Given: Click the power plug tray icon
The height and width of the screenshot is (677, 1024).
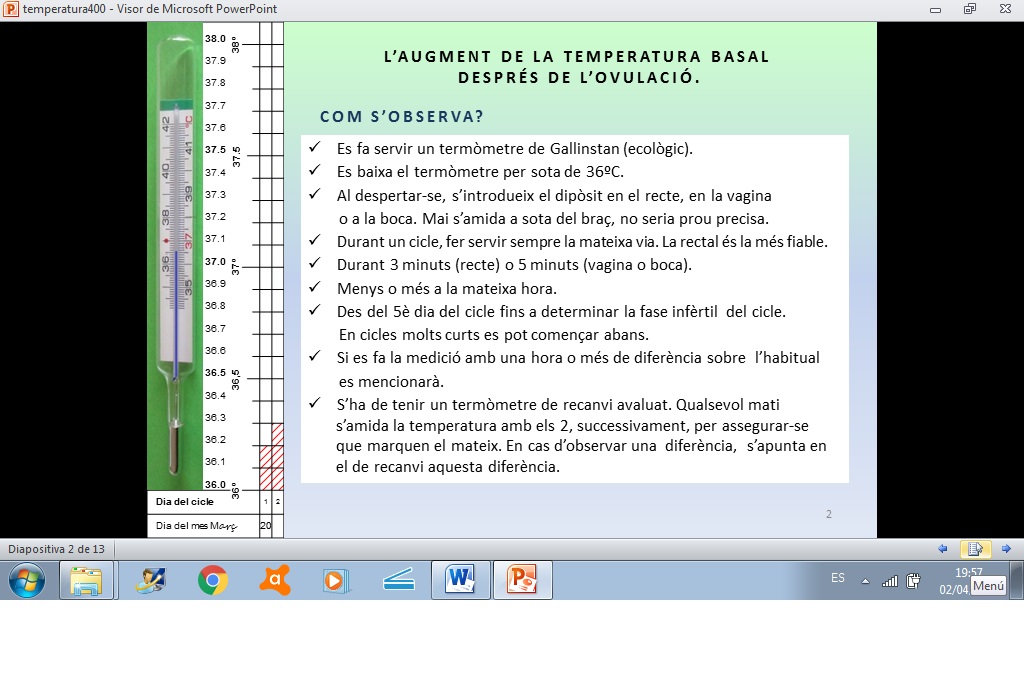Looking at the screenshot, I should click(914, 580).
